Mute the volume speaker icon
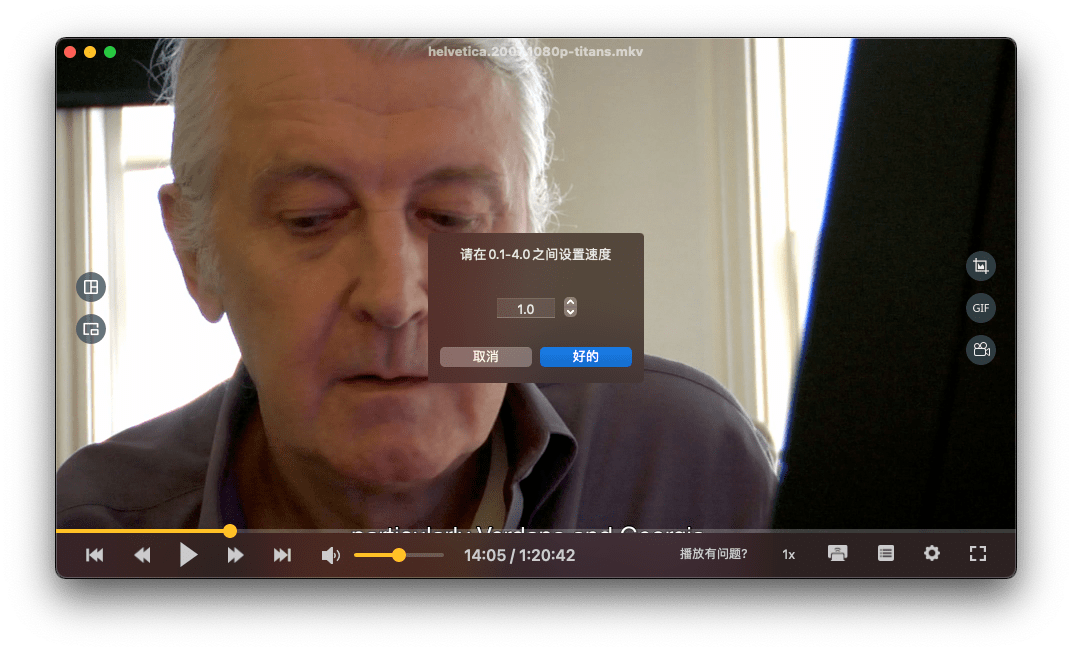Screen dimensions: 1072x652 coord(330,555)
